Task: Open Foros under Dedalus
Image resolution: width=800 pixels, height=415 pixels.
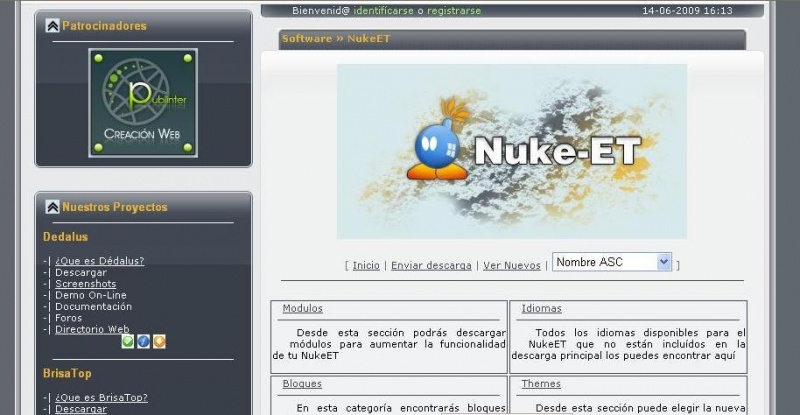Action: click(x=68, y=318)
